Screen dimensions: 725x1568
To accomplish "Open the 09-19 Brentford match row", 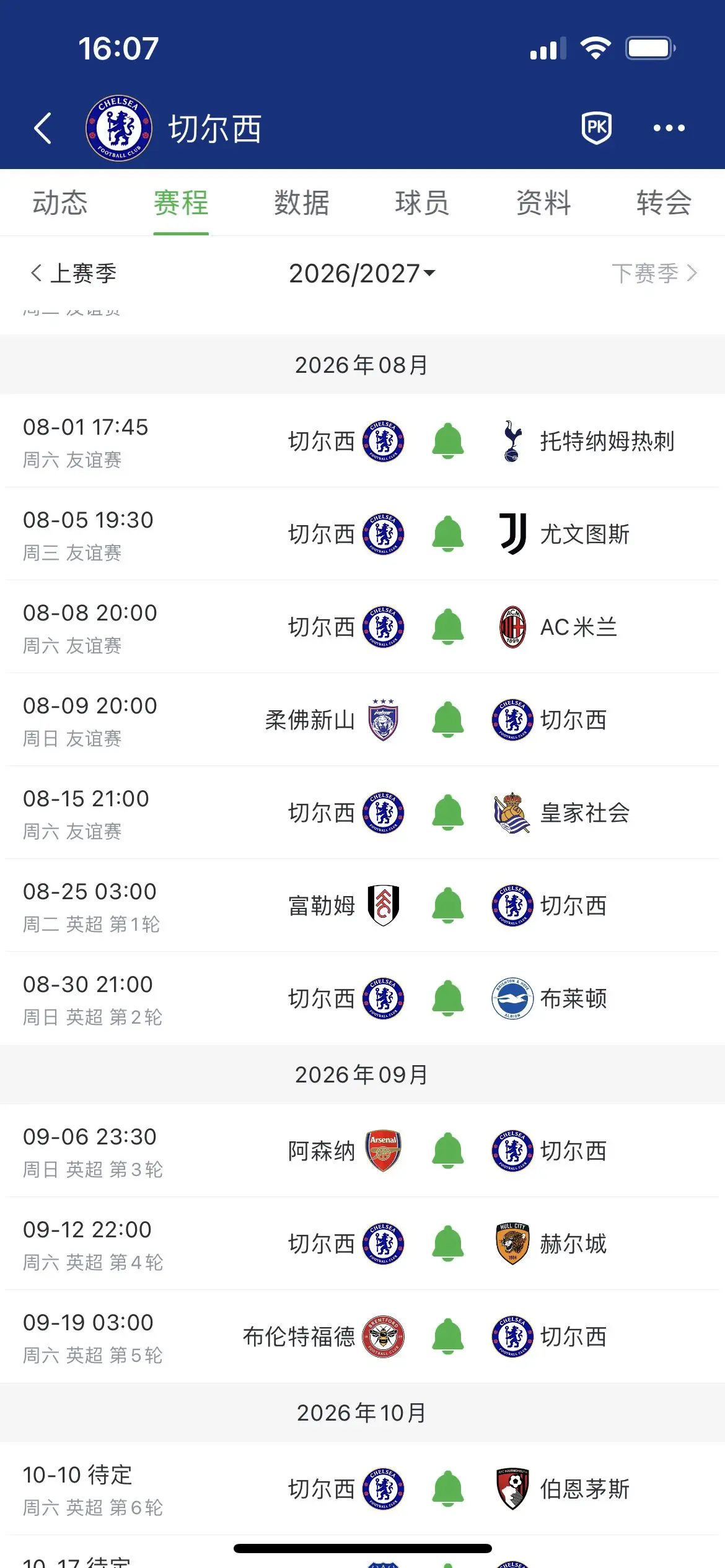I will coord(362,1336).
